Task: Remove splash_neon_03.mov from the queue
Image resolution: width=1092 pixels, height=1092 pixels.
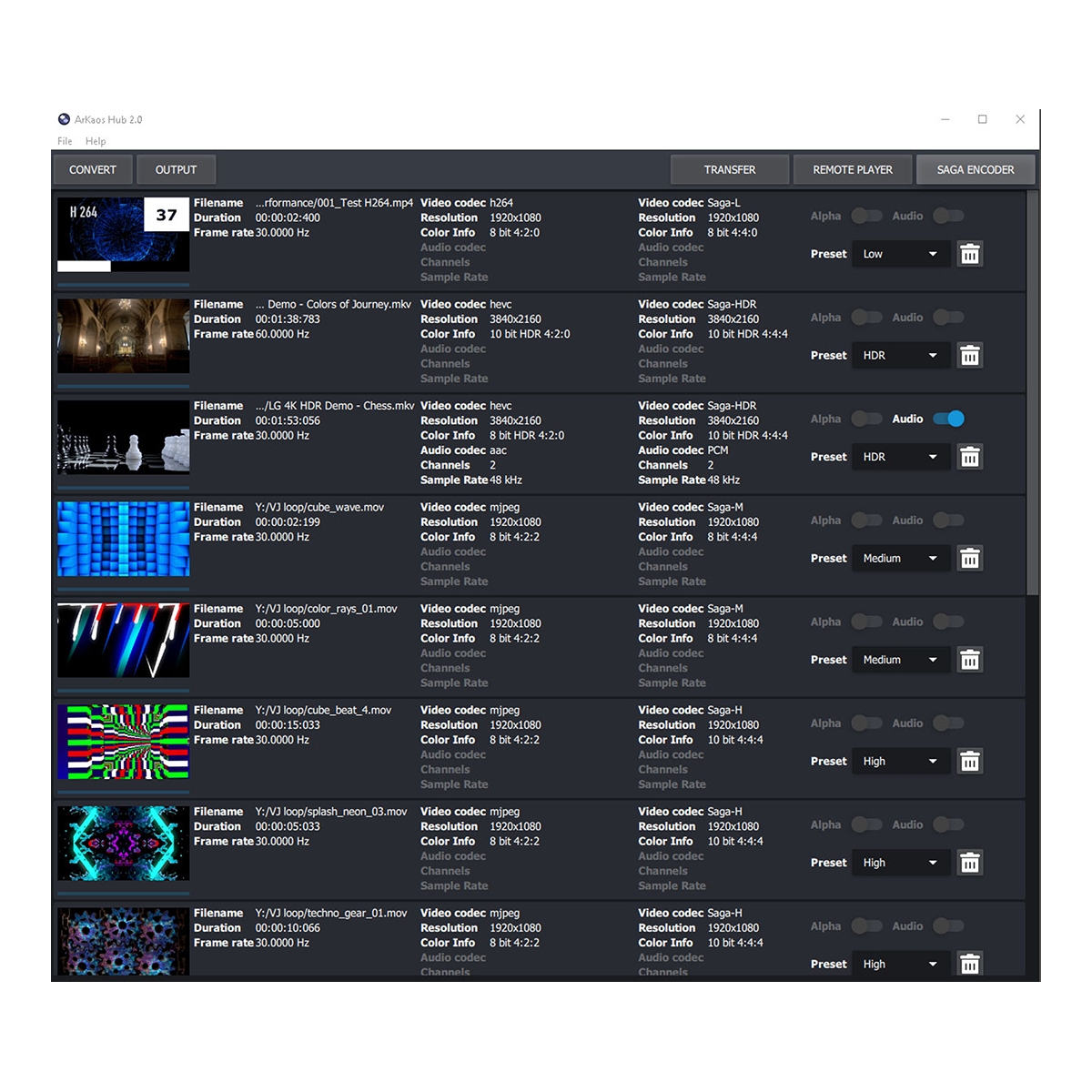Action: click(x=970, y=862)
